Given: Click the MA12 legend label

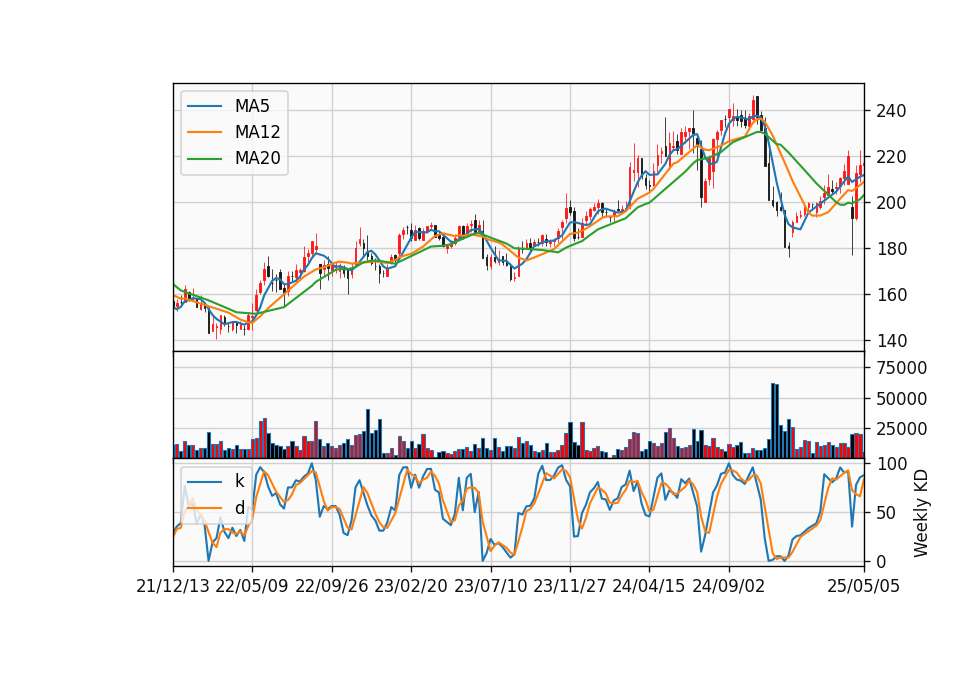Looking at the screenshot, I should pyautogui.click(x=257, y=132).
